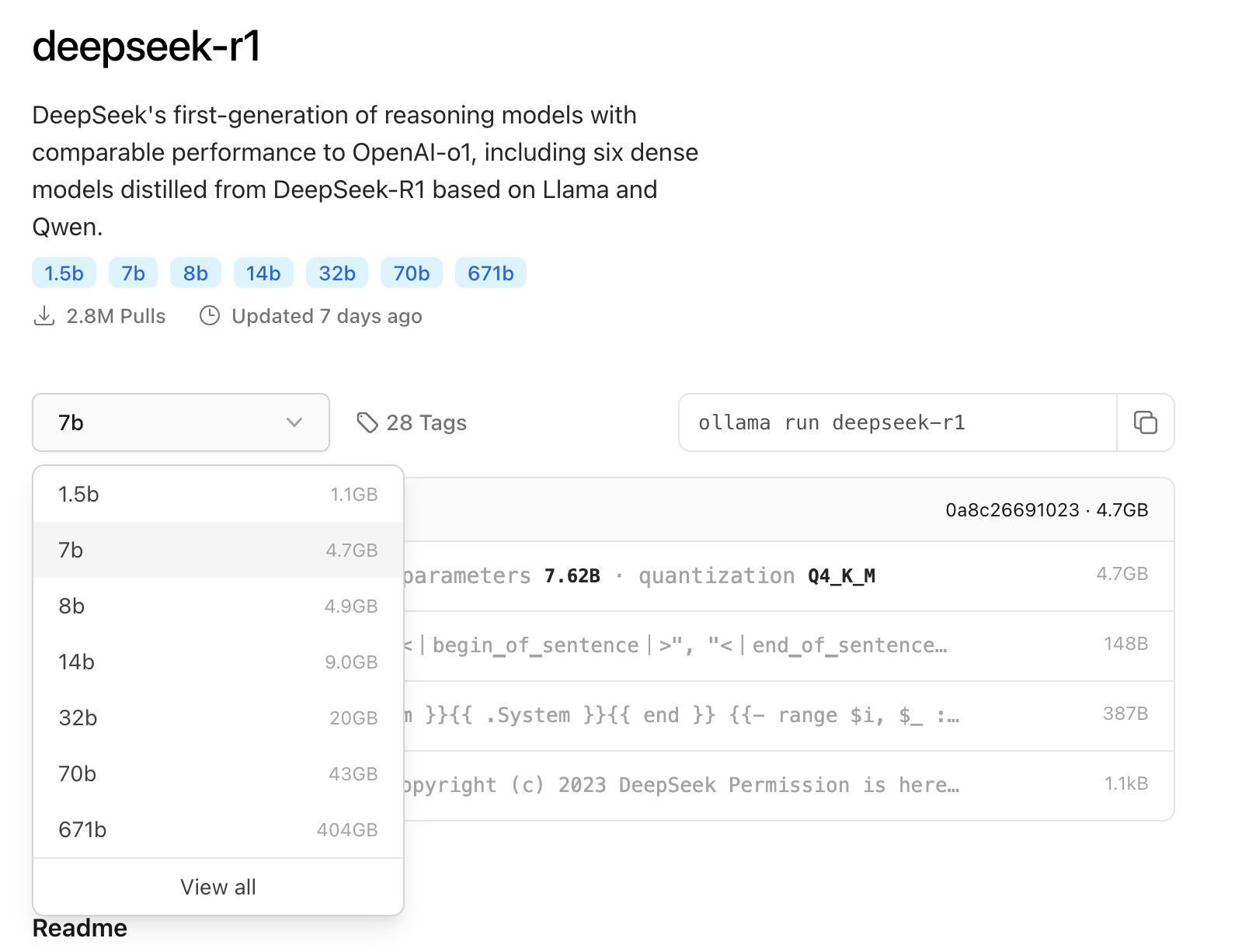Open View all in the dropdown
Image resolution: width=1235 pixels, height=952 pixels.
[217, 887]
